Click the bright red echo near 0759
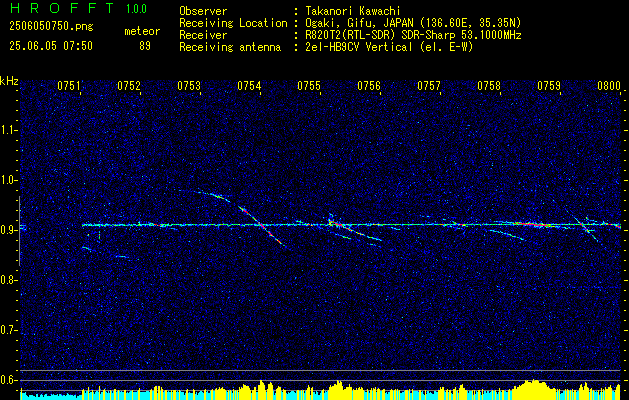Viewport: 629px width, 400px height. (x=536, y=224)
